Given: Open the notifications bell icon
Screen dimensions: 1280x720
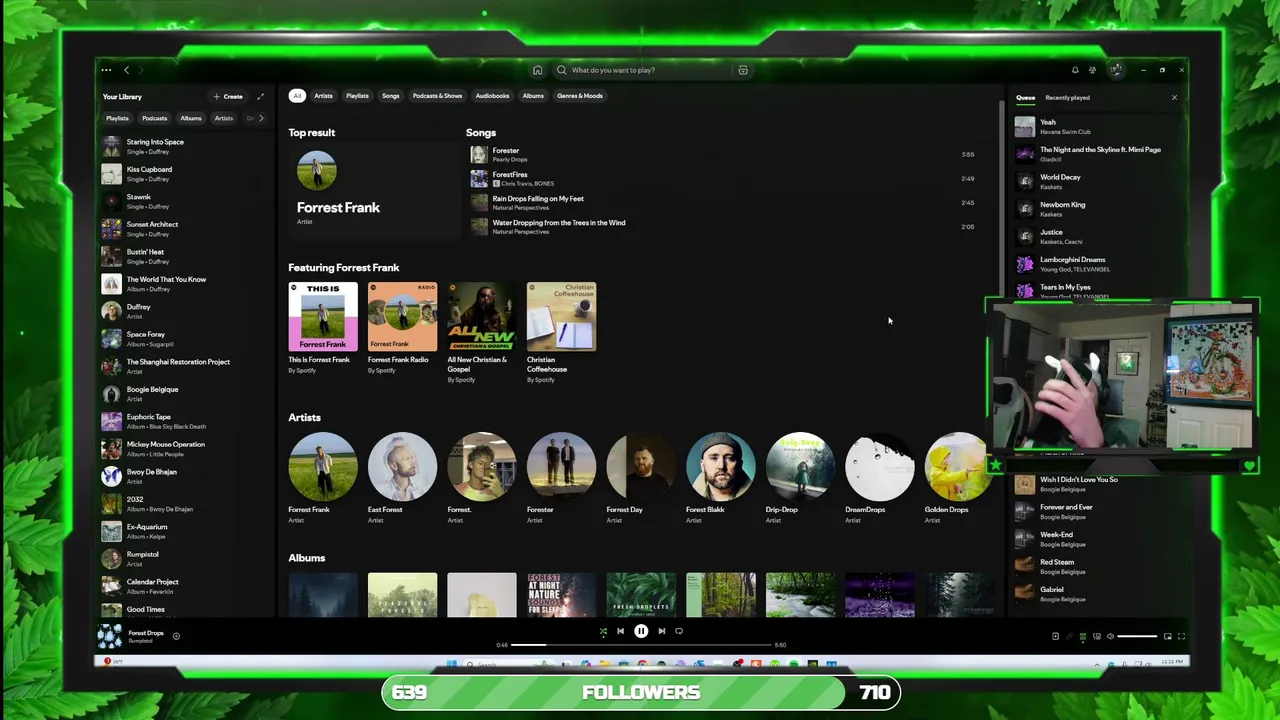Looking at the screenshot, I should tap(1075, 70).
